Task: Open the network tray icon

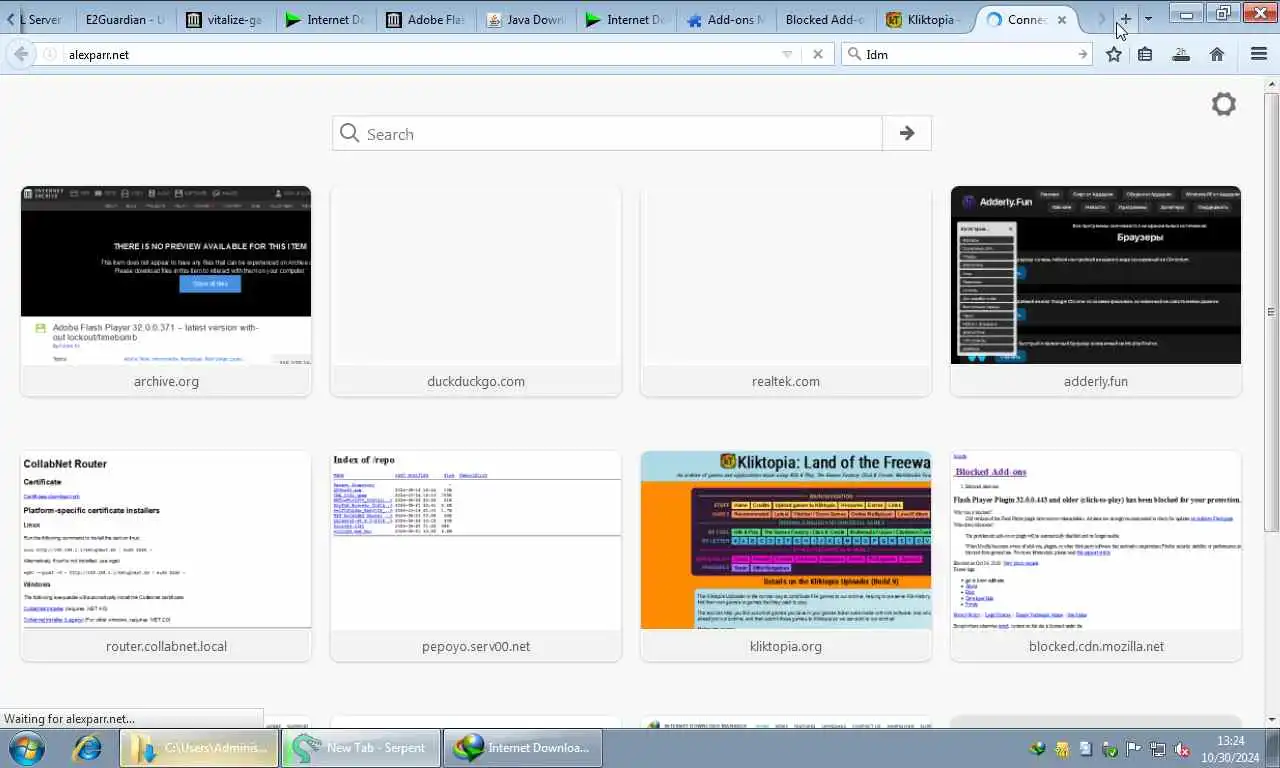Action: pos(1157,749)
